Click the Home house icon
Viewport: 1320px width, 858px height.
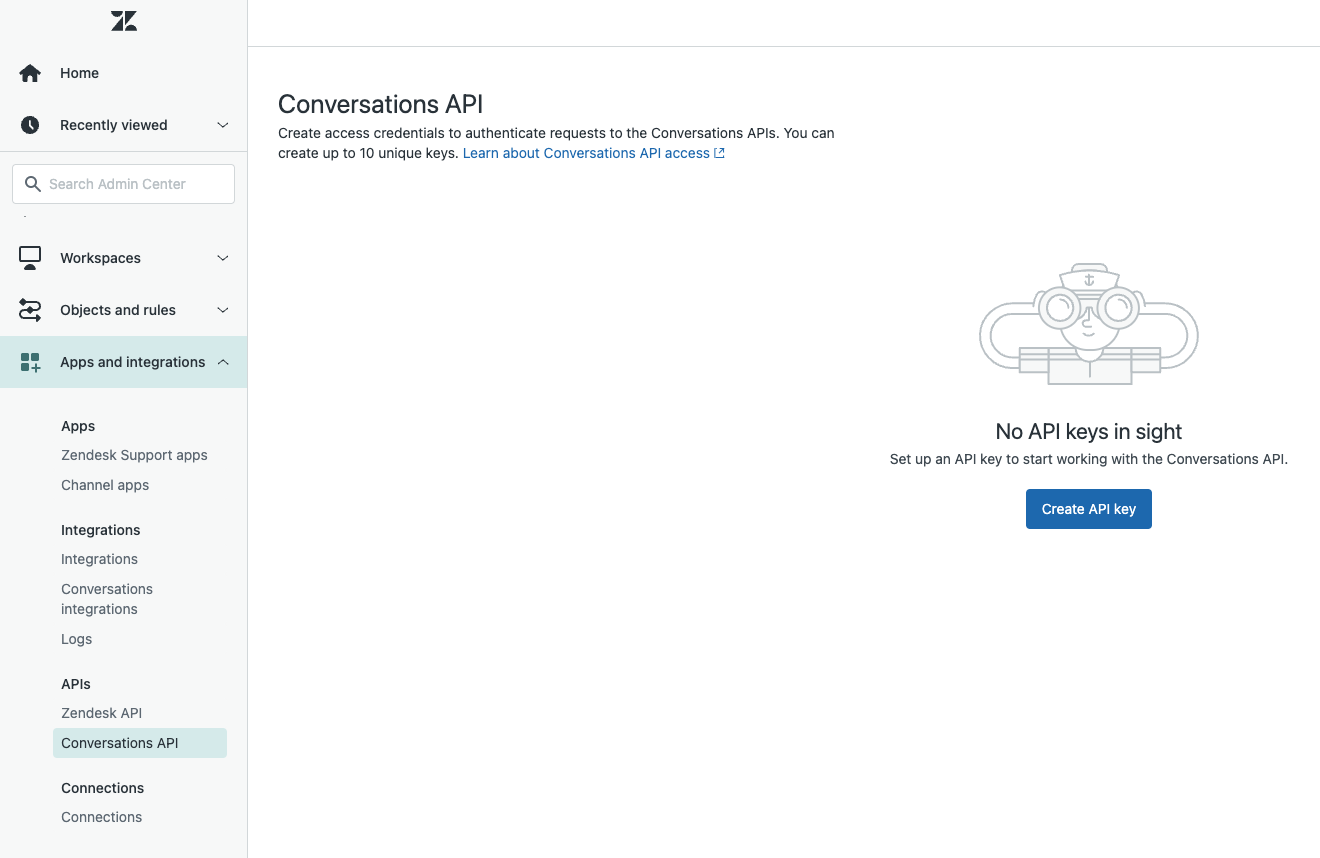pyautogui.click(x=30, y=73)
